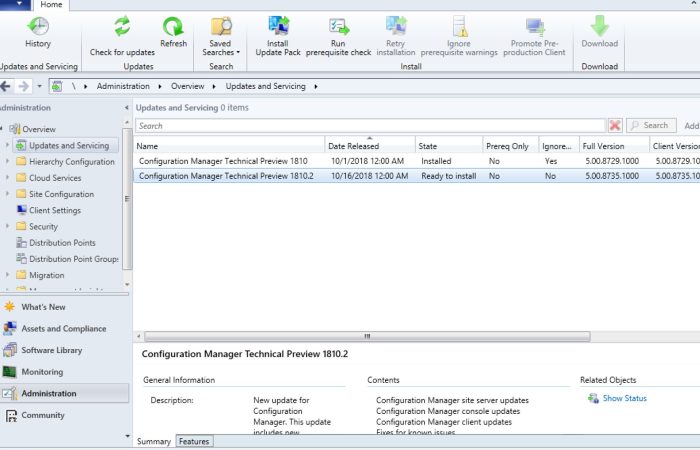Refresh the updates list
The image size is (700, 450).
(173, 32)
